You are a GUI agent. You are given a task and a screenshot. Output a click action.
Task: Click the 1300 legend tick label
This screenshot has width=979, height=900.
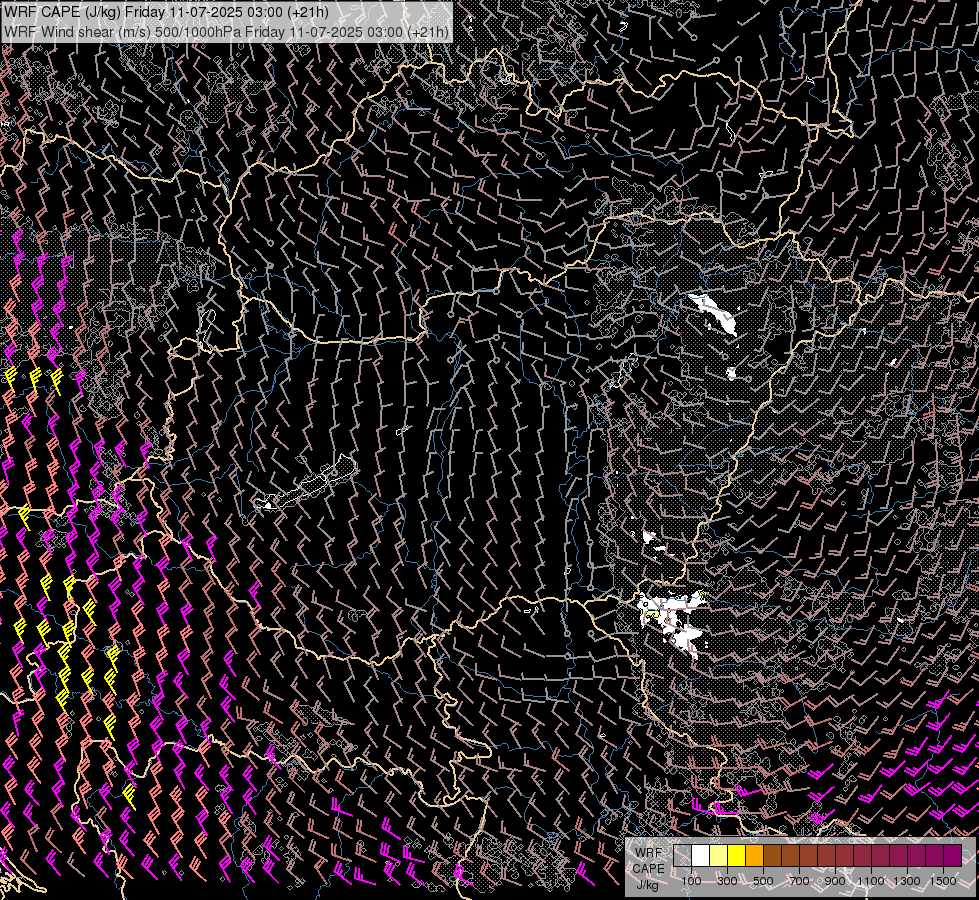(x=907, y=881)
